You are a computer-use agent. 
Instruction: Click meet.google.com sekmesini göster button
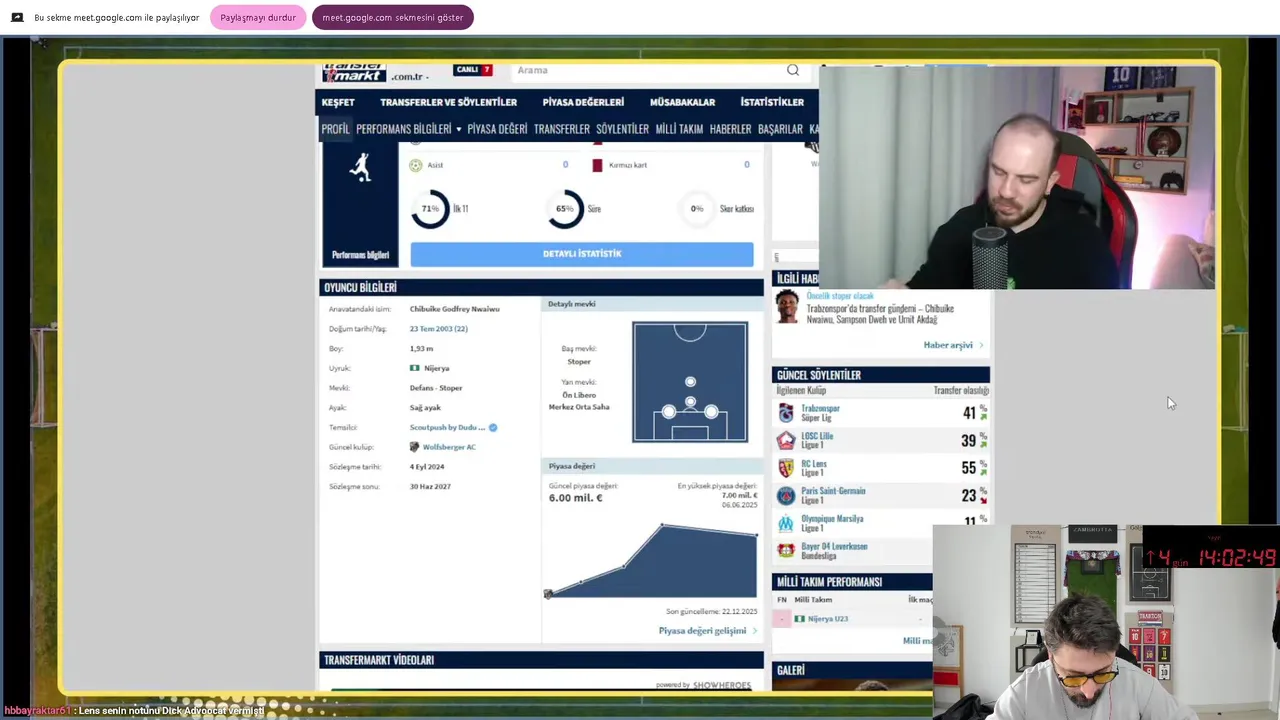(x=392, y=17)
